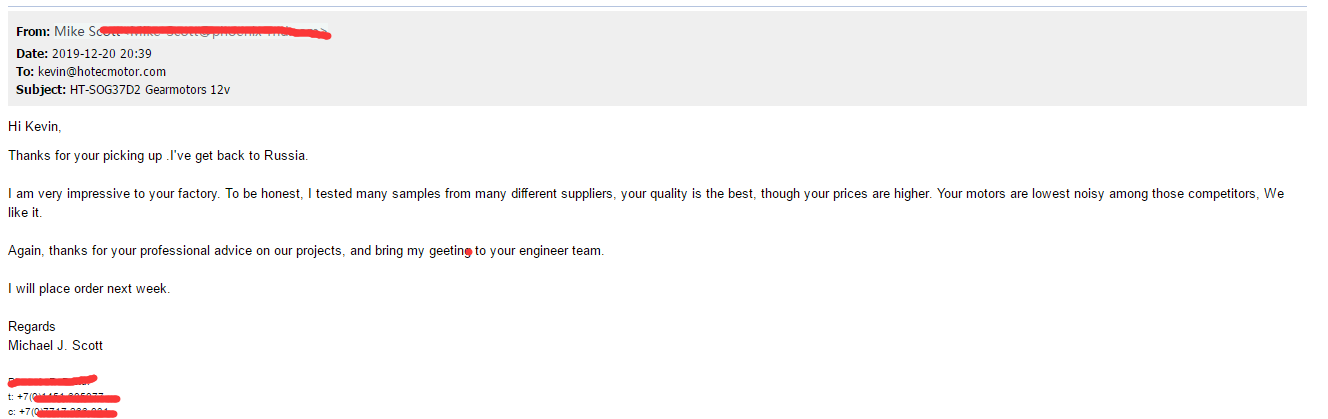Click the "Date:" header label
This screenshot has height=419, width=1328.
point(31,53)
